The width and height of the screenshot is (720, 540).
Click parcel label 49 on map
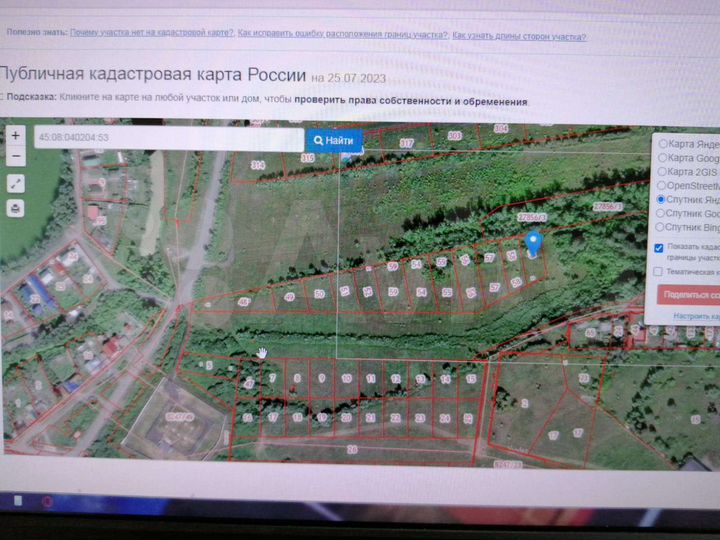pyautogui.click(x=289, y=297)
